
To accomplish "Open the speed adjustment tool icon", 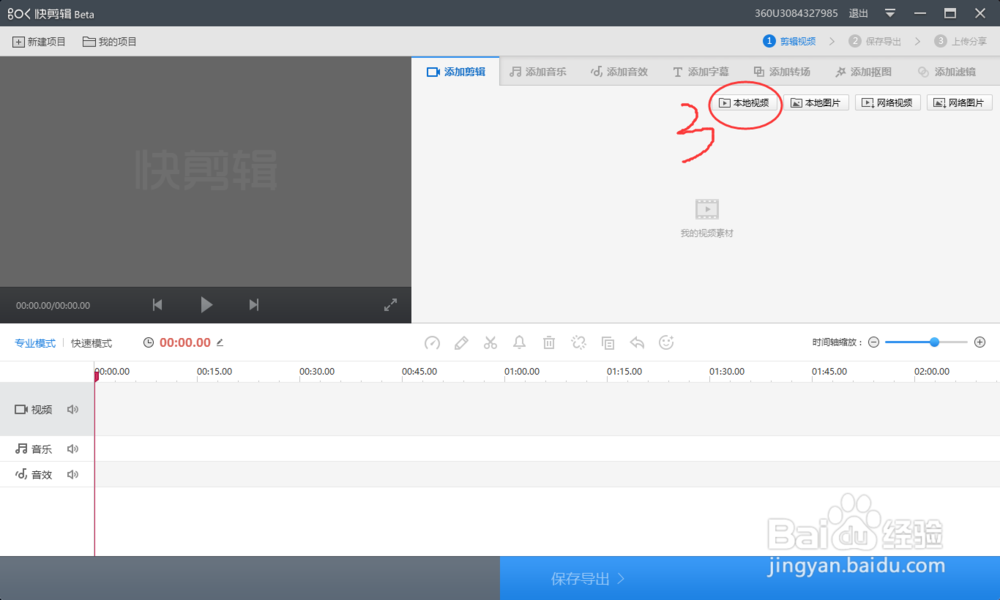I will click(x=432, y=343).
